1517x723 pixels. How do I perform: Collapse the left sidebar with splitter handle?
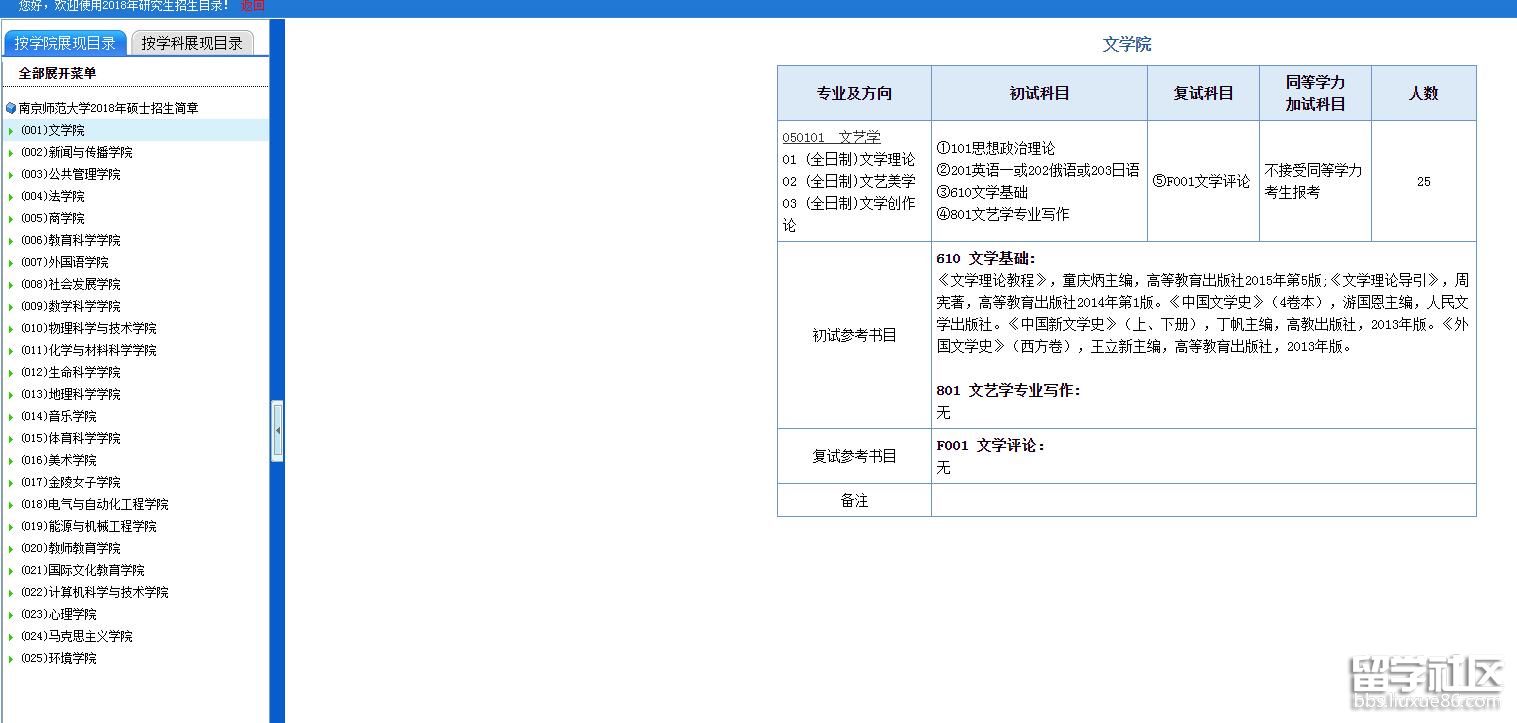(x=277, y=431)
